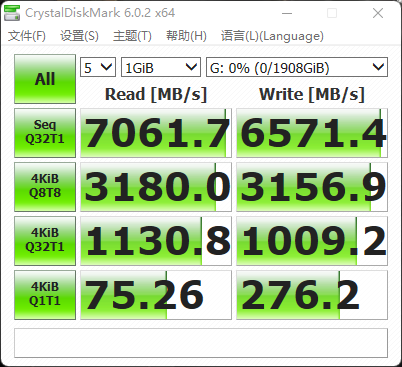Viewport: 402px width, 367px height.
Task: Open the 主题(T) menu
Action: (132, 36)
